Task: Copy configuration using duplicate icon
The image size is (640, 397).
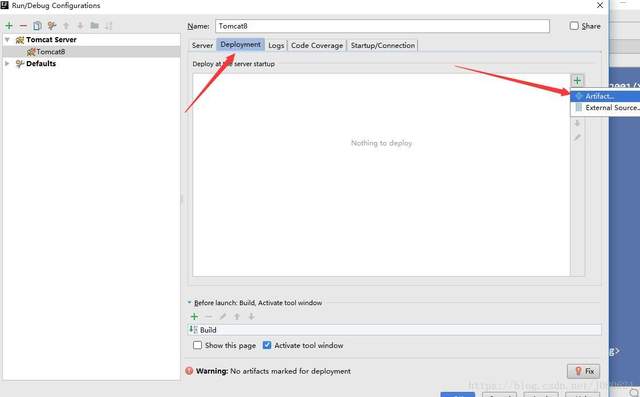Action: tap(37, 26)
